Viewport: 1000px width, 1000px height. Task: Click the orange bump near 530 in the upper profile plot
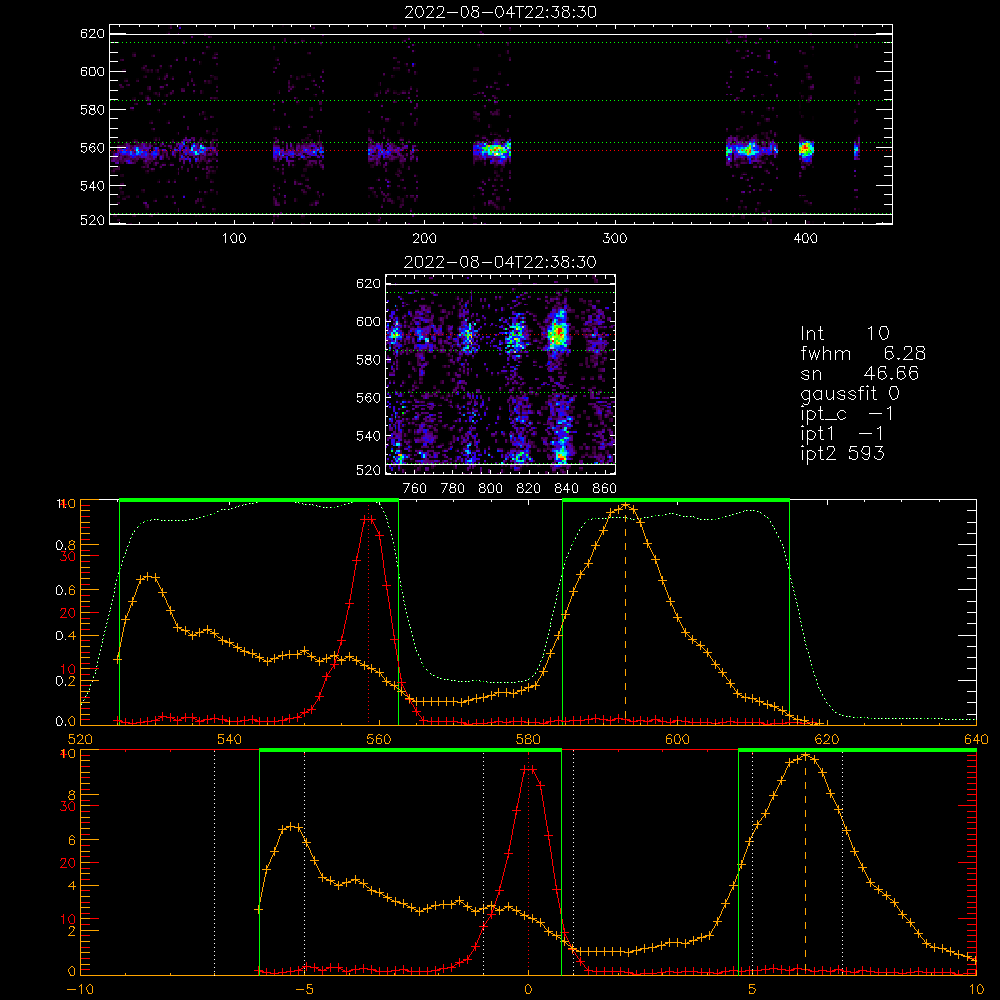tap(149, 577)
